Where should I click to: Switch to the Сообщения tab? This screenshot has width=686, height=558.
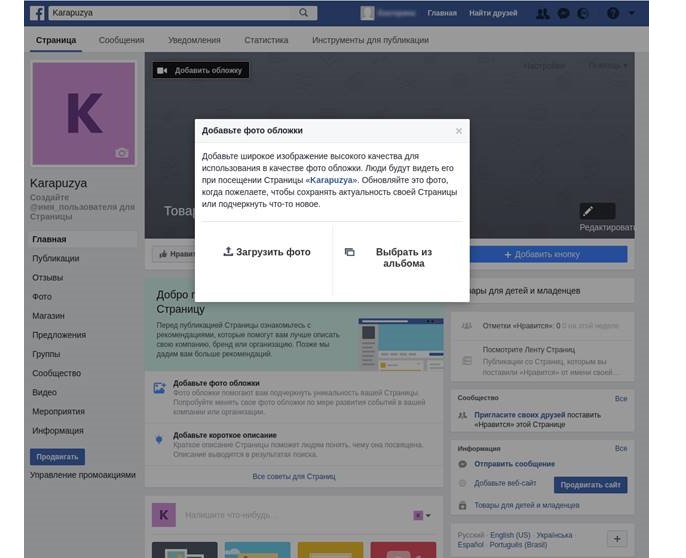click(121, 40)
